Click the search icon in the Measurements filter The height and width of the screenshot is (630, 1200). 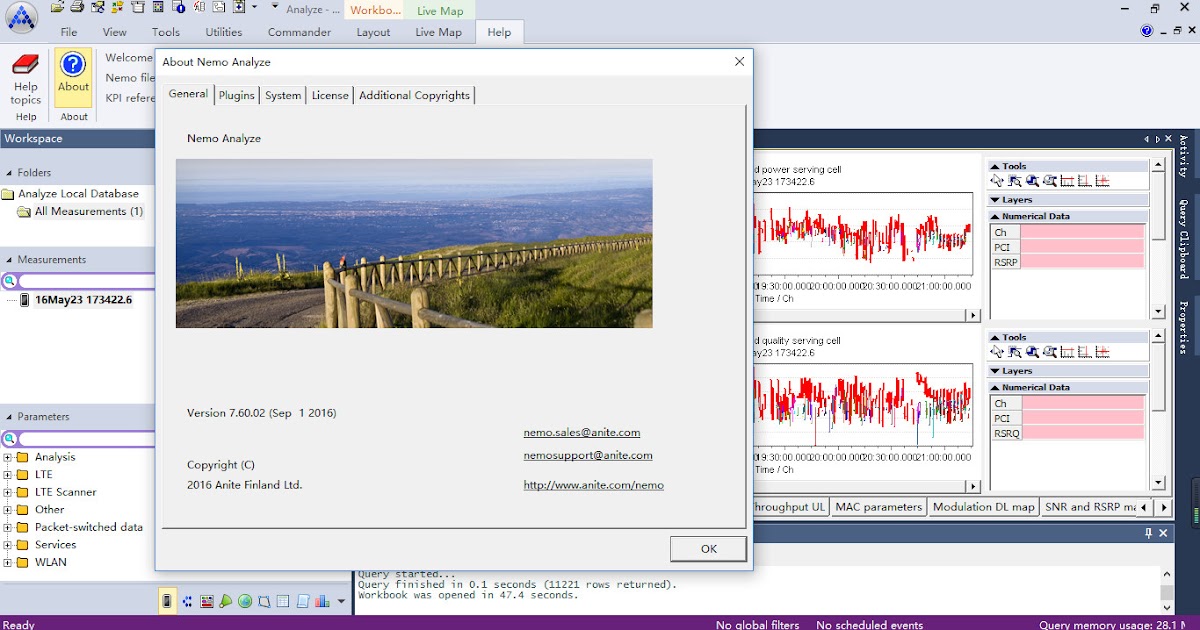[x=9, y=282]
